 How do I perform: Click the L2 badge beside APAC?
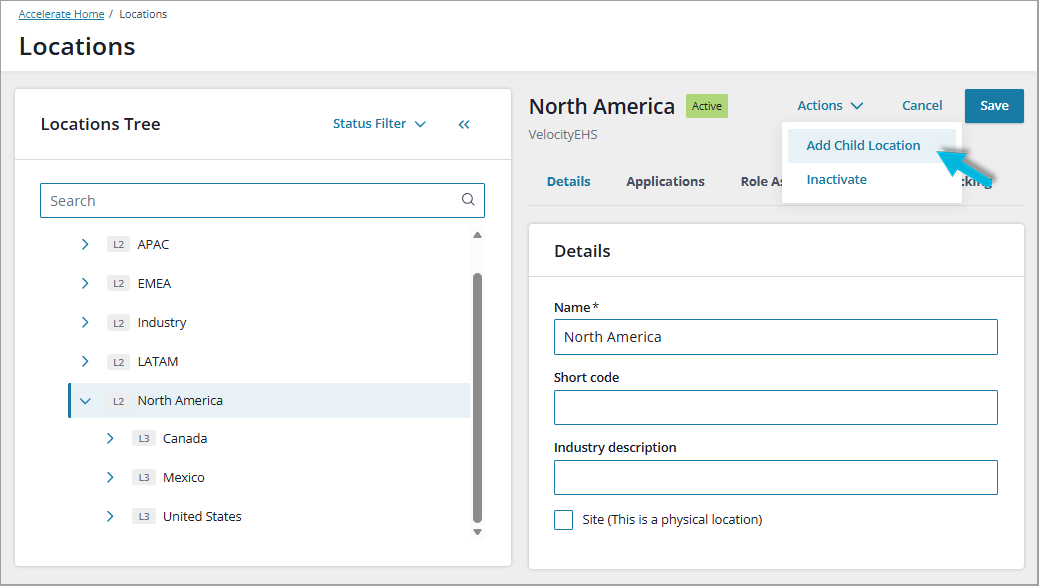[x=118, y=245]
